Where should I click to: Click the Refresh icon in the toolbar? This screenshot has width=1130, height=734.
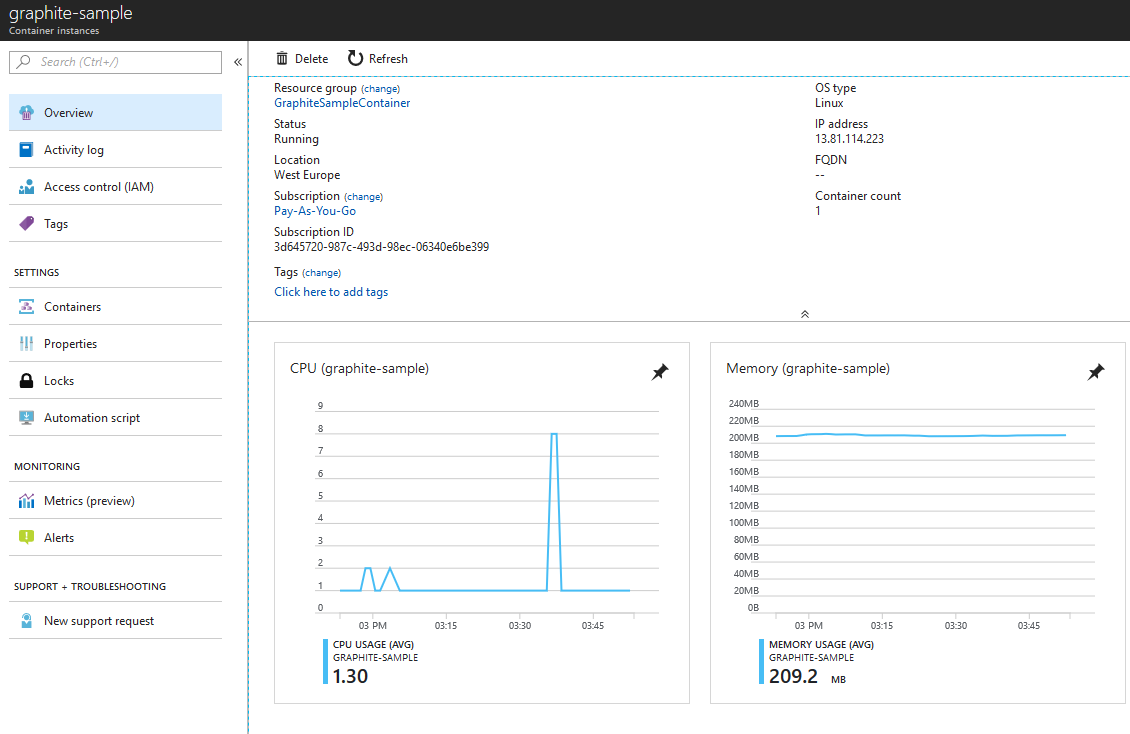356,58
